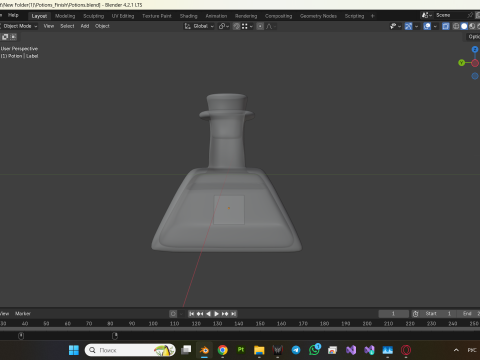This screenshot has height=360, width=480.
Task: Switch to material preview shading
Action: click(x=472, y=26)
